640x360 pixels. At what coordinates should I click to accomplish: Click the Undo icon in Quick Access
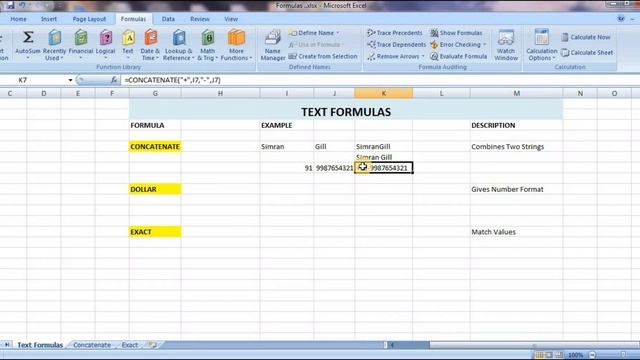point(22,5)
